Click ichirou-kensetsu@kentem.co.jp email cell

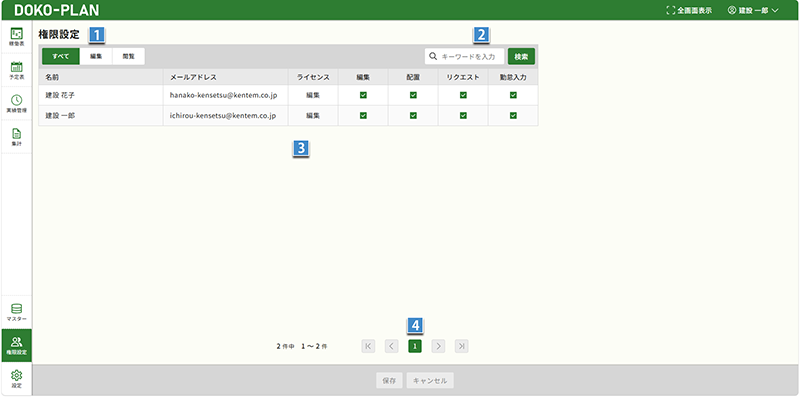point(226,115)
